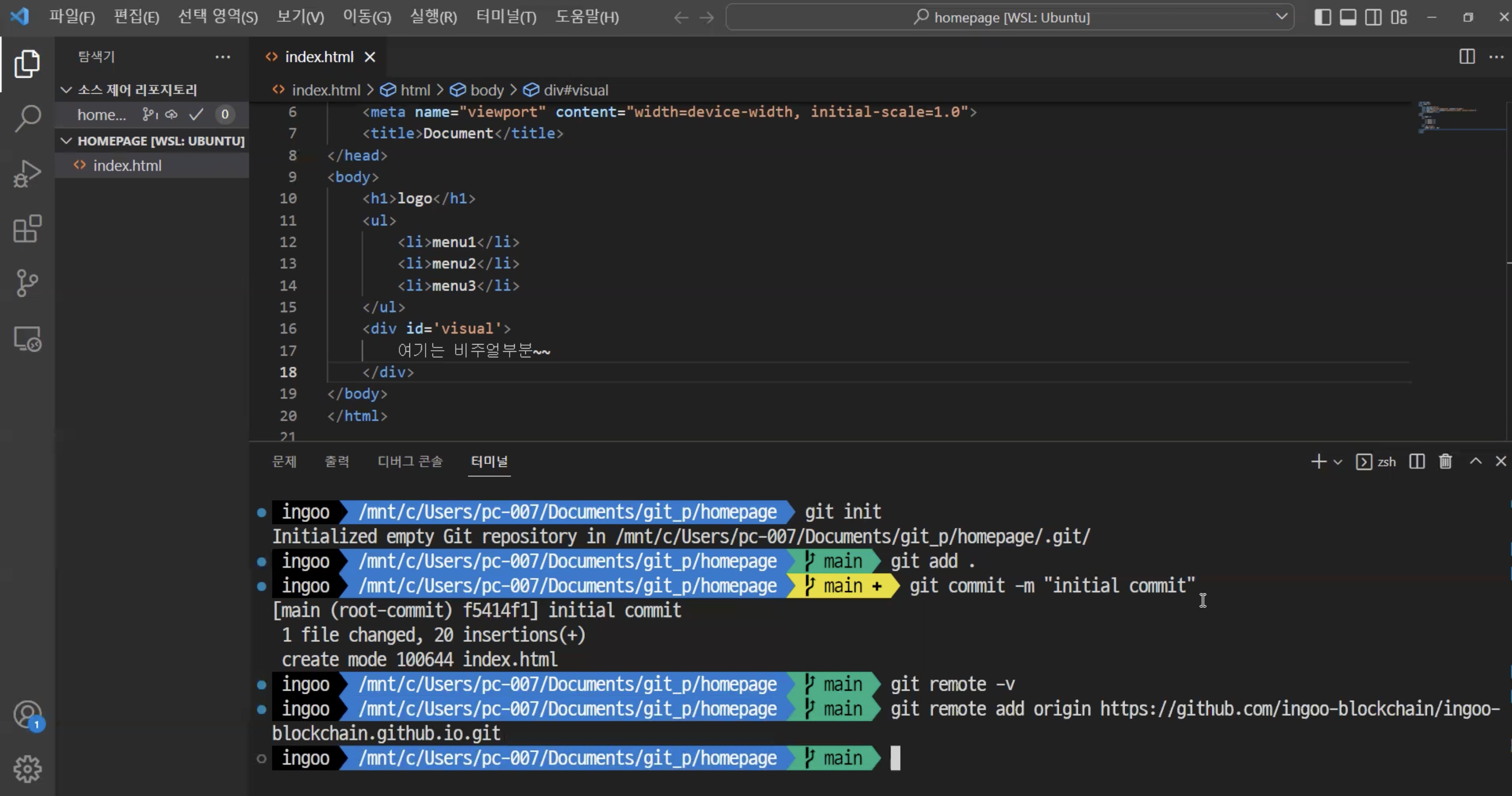
Task: Open the 도움말(H) menu
Action: click(587, 17)
